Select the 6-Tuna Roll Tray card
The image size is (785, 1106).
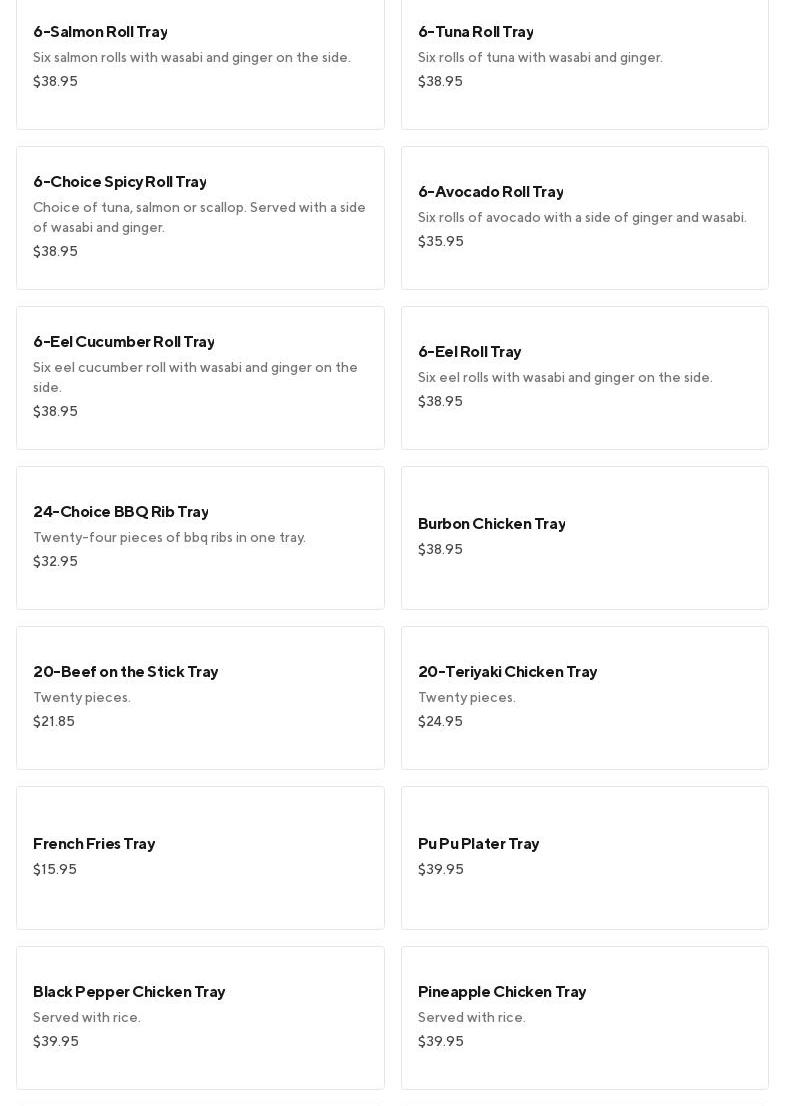click(476, 32)
